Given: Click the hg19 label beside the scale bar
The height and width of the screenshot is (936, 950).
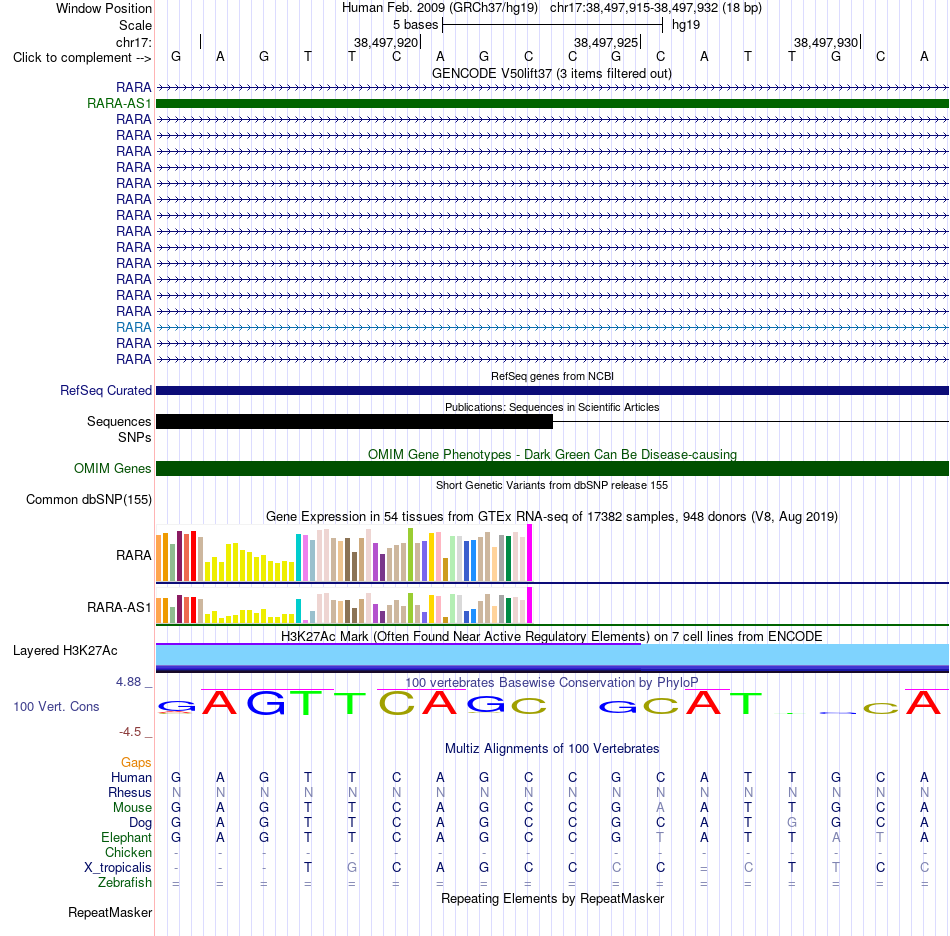Looking at the screenshot, I should coord(686,25).
